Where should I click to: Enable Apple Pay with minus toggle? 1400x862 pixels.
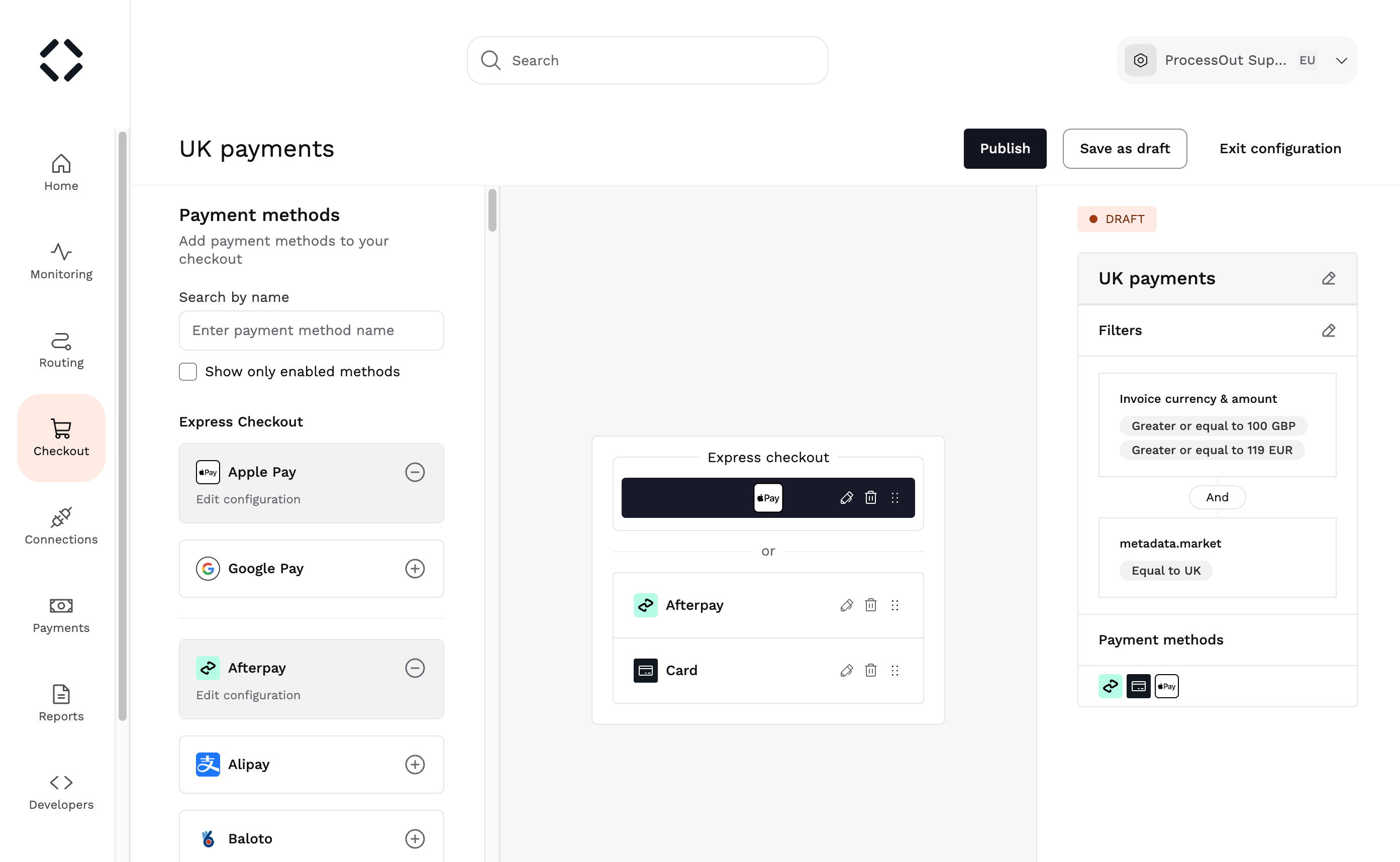click(x=414, y=471)
